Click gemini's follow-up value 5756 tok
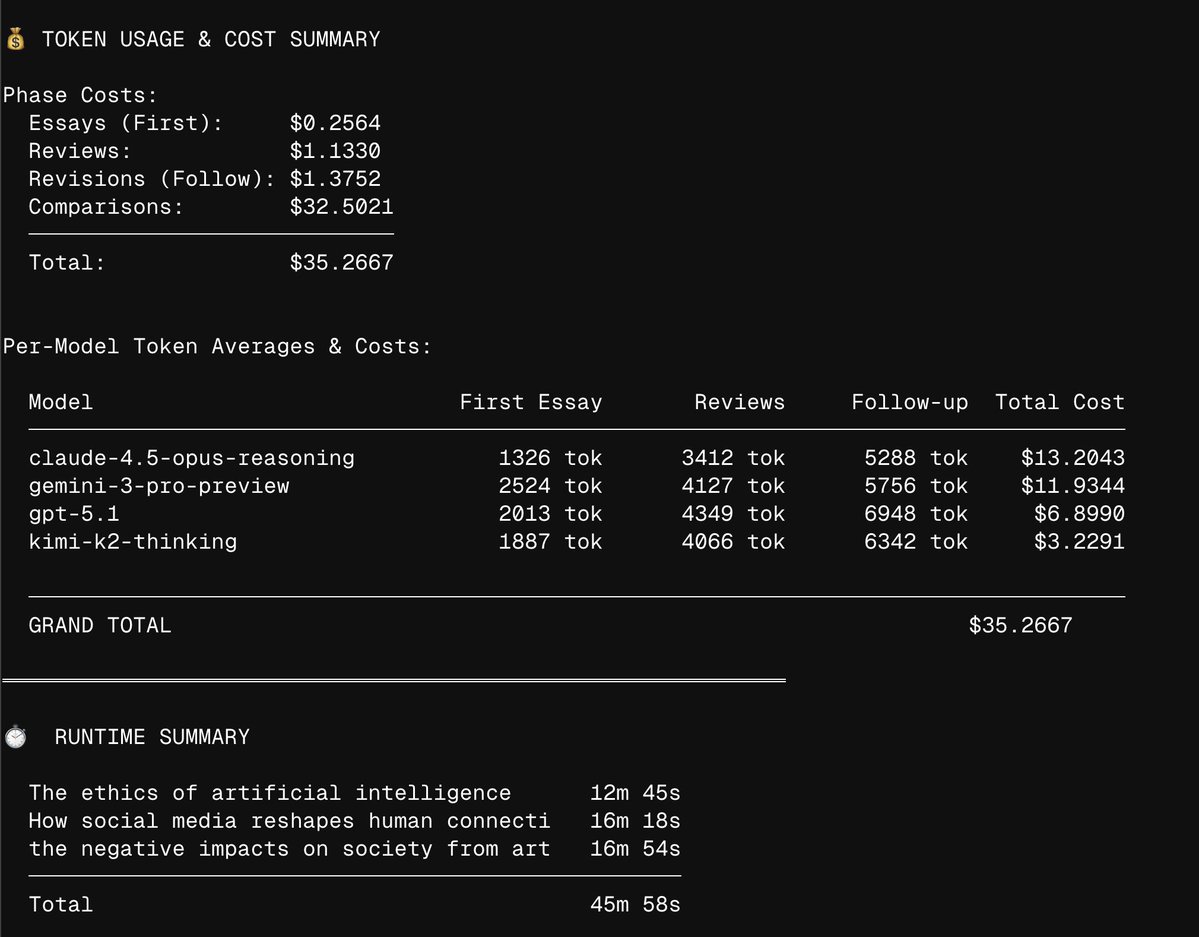Screen dimensions: 1199x937 click(915, 486)
